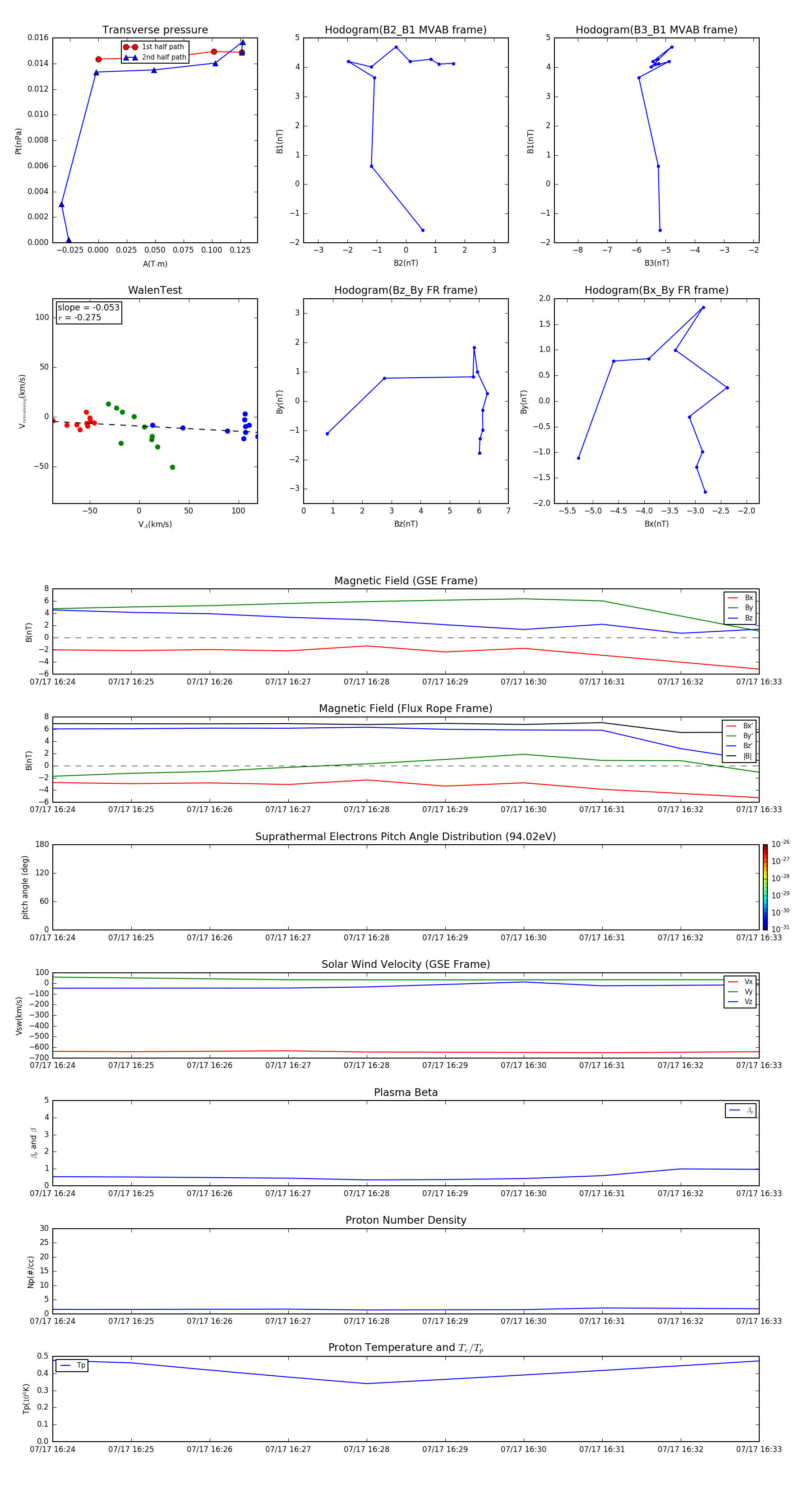Select the Suprathermal Electrons Pitch Angle Distribution title
This screenshot has height=1489, width=812.
(405, 837)
